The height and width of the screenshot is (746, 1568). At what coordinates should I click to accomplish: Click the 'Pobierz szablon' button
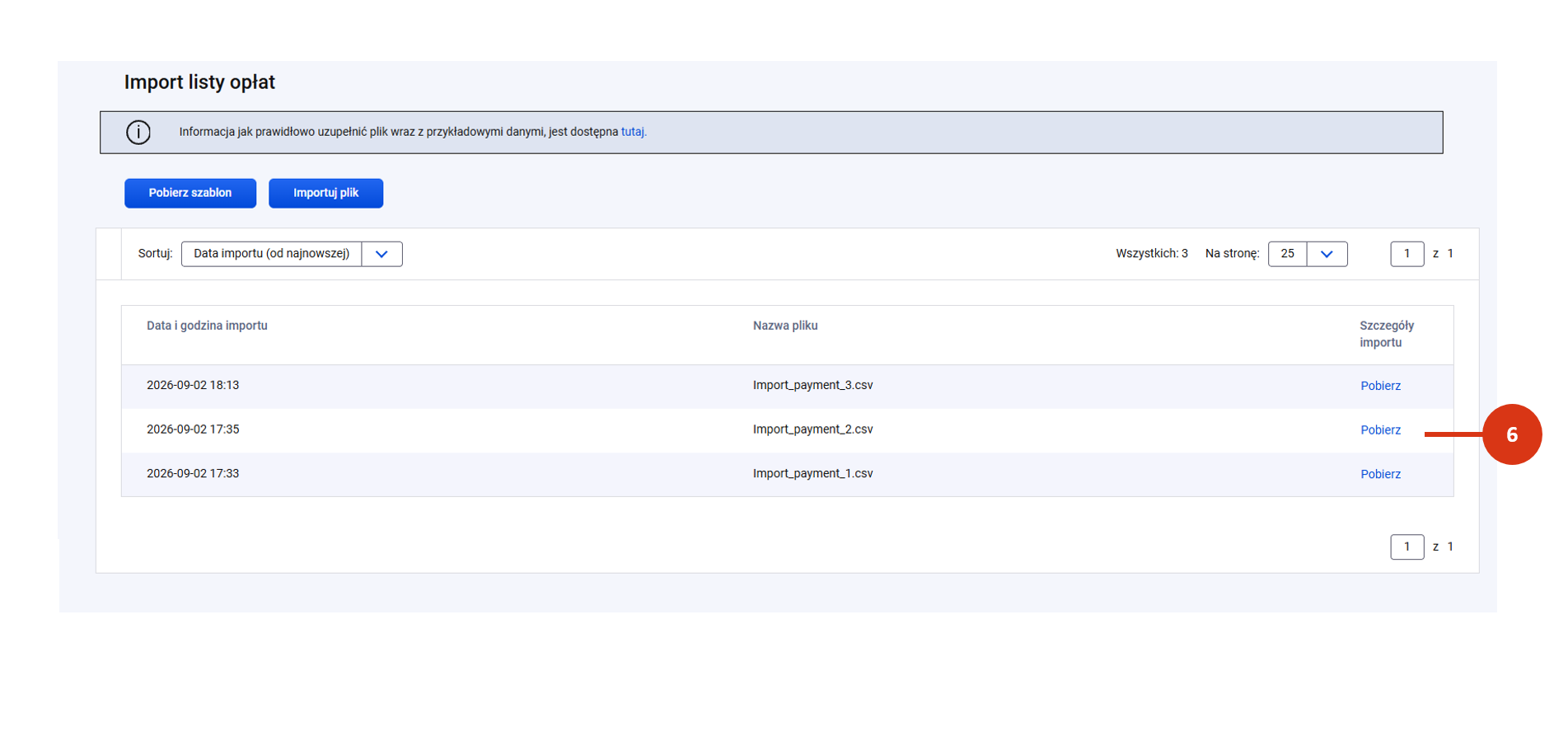(190, 193)
